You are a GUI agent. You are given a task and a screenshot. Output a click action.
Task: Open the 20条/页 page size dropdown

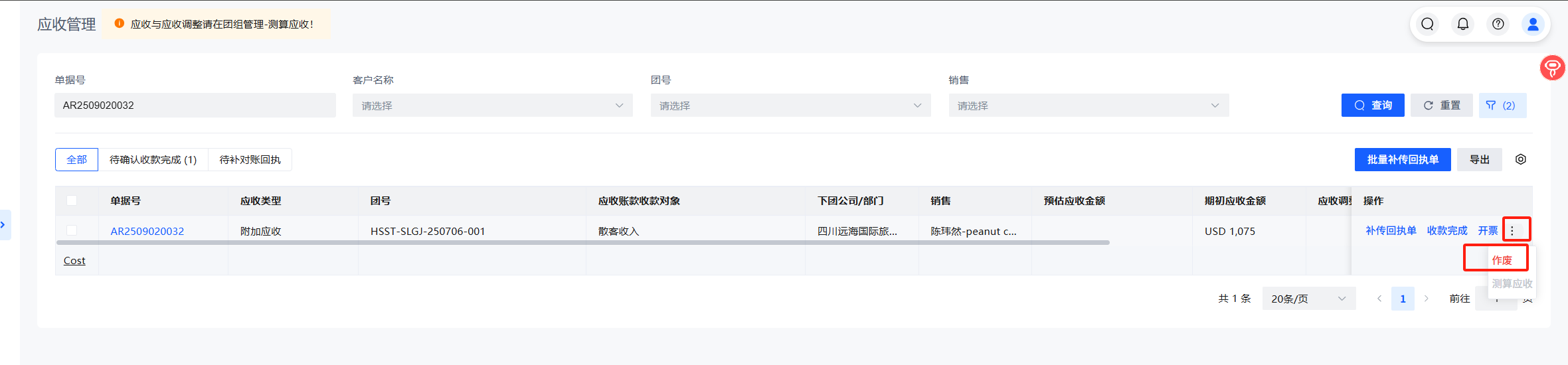coord(1308,299)
